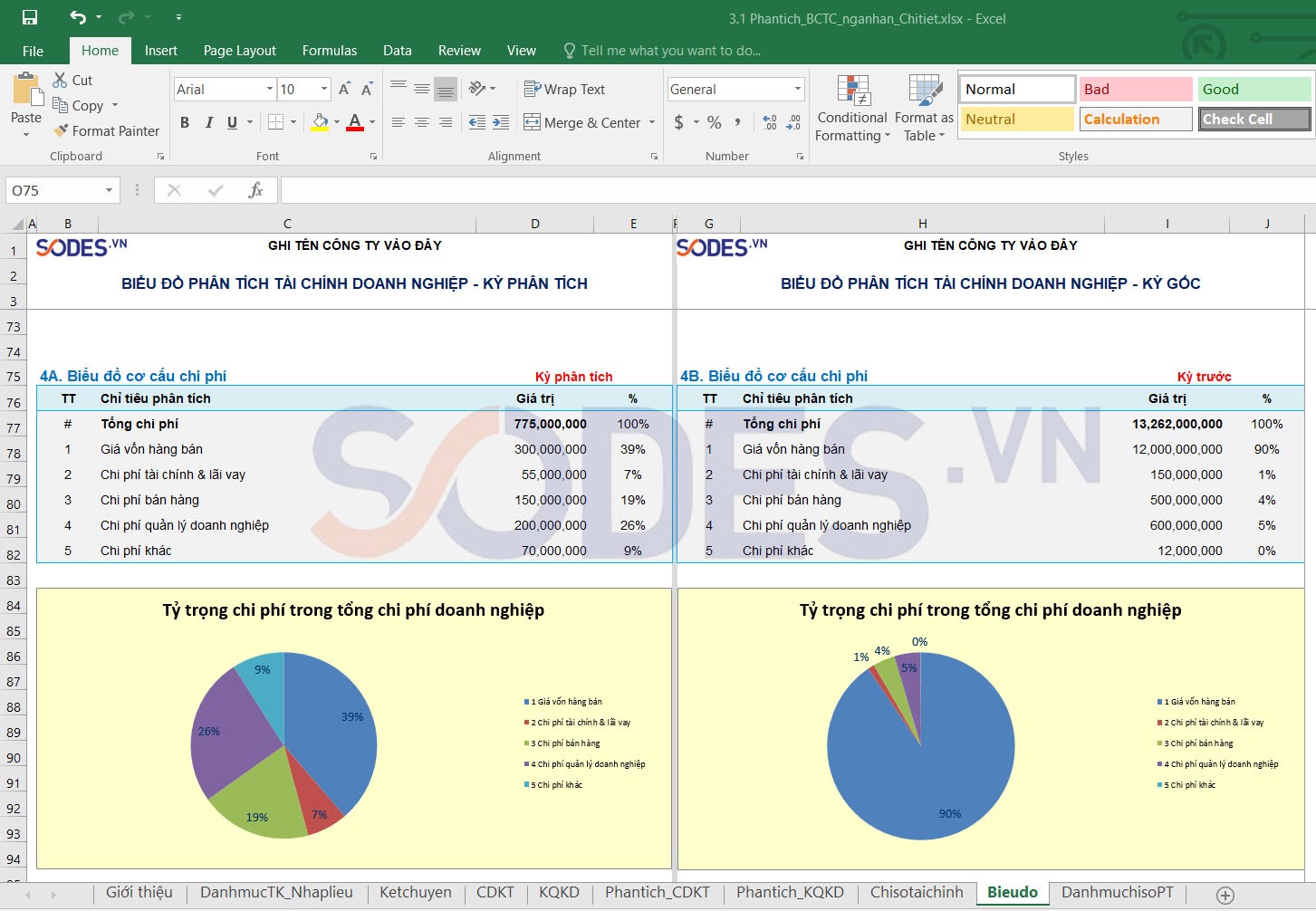Viewport: 1316px width, 911px height.
Task: Switch to the Phantich_KQKD sheet tab
Action: click(790, 893)
